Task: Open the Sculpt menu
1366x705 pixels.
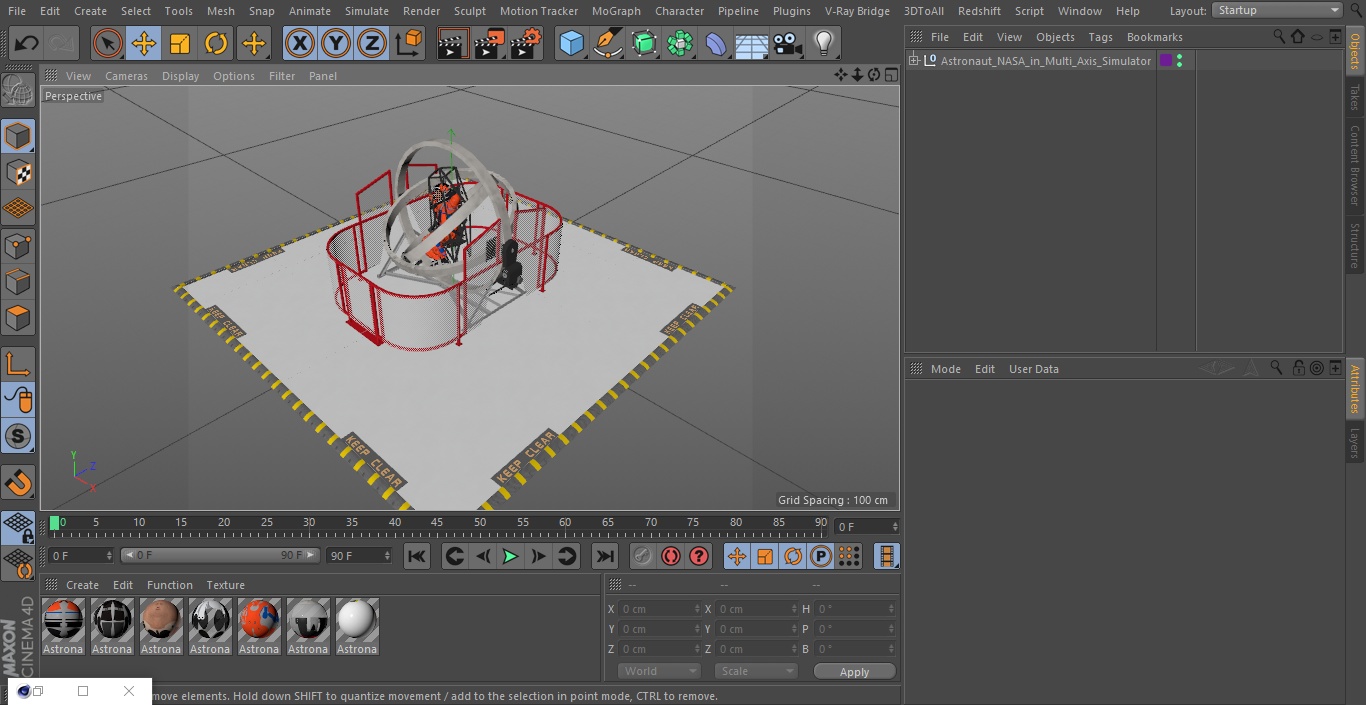Action: (x=469, y=11)
